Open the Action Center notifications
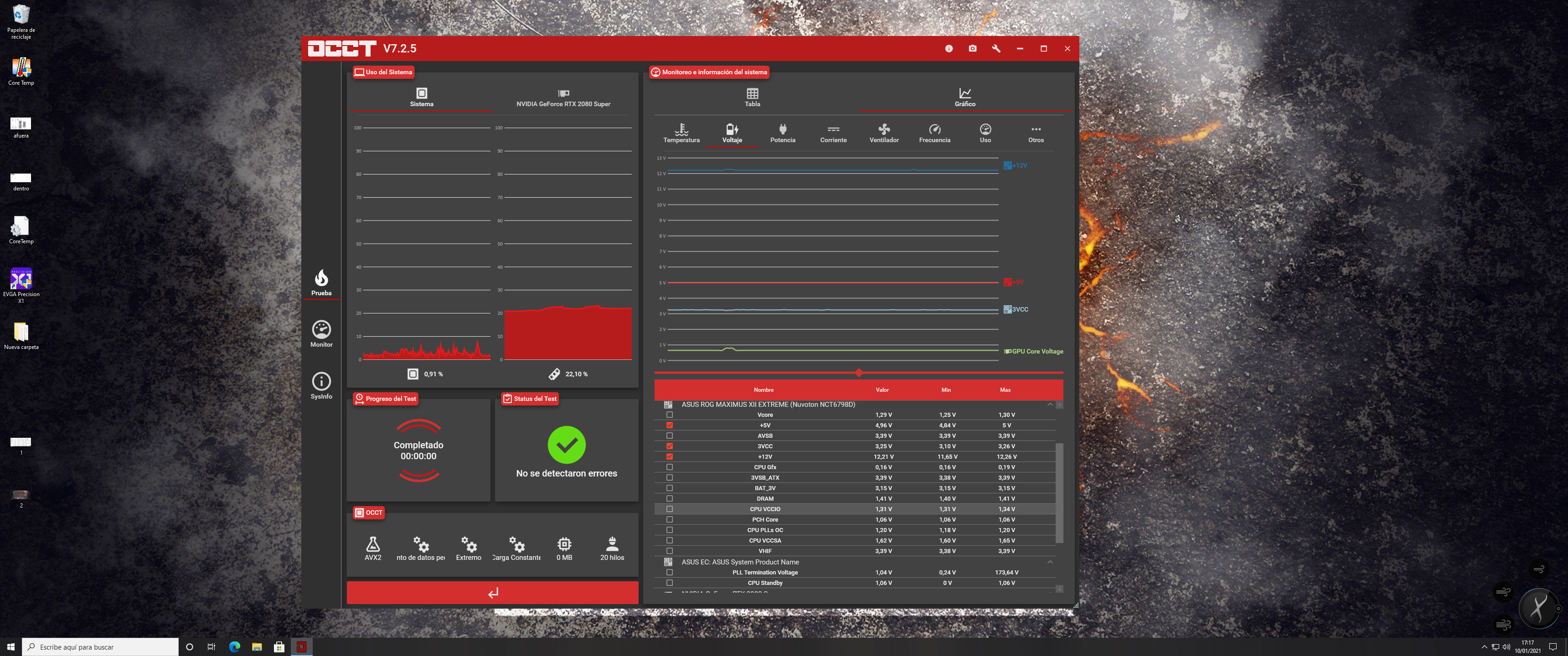1568x656 pixels. (x=1553, y=647)
